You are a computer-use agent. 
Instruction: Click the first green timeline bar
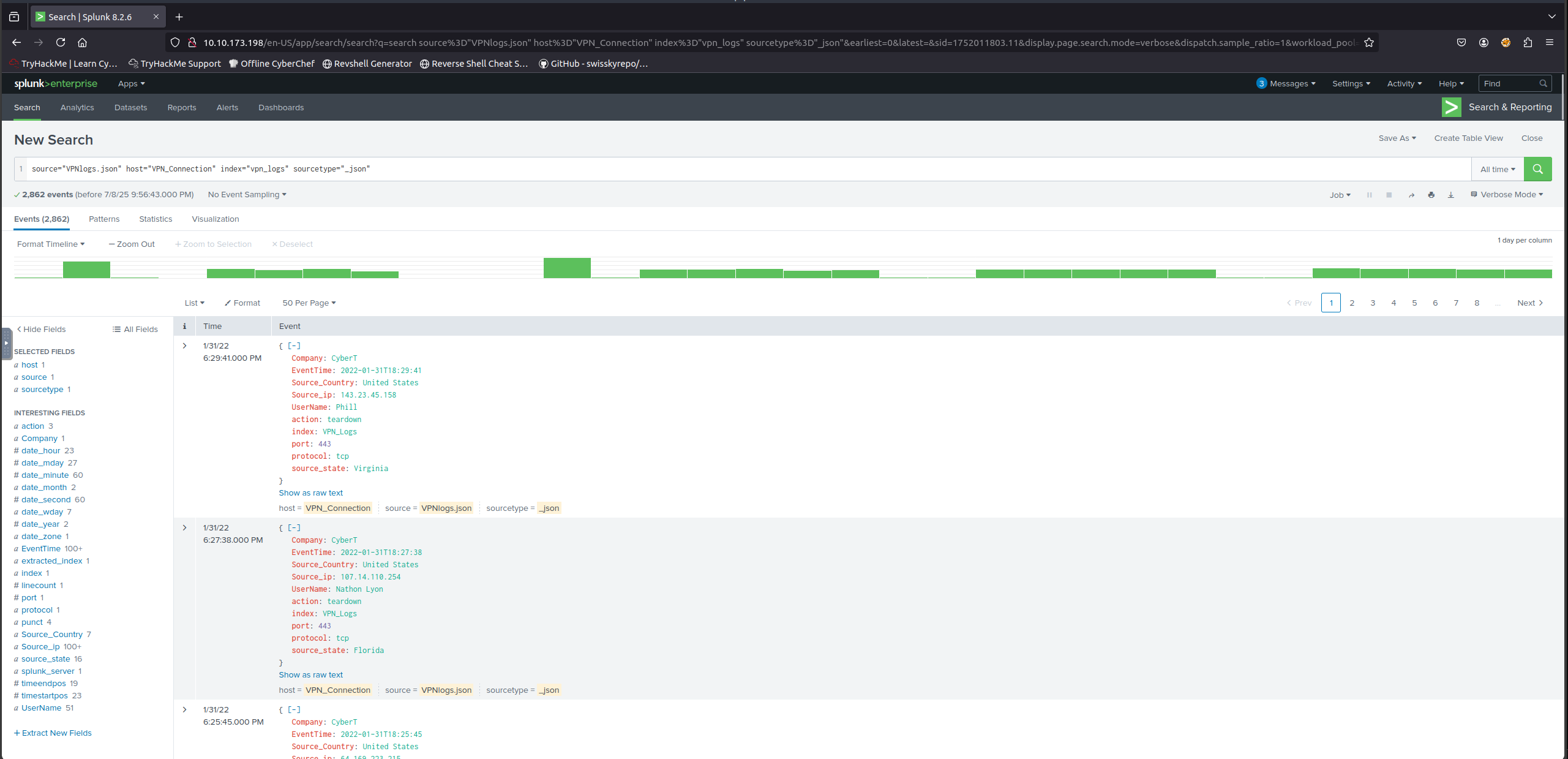[86, 270]
